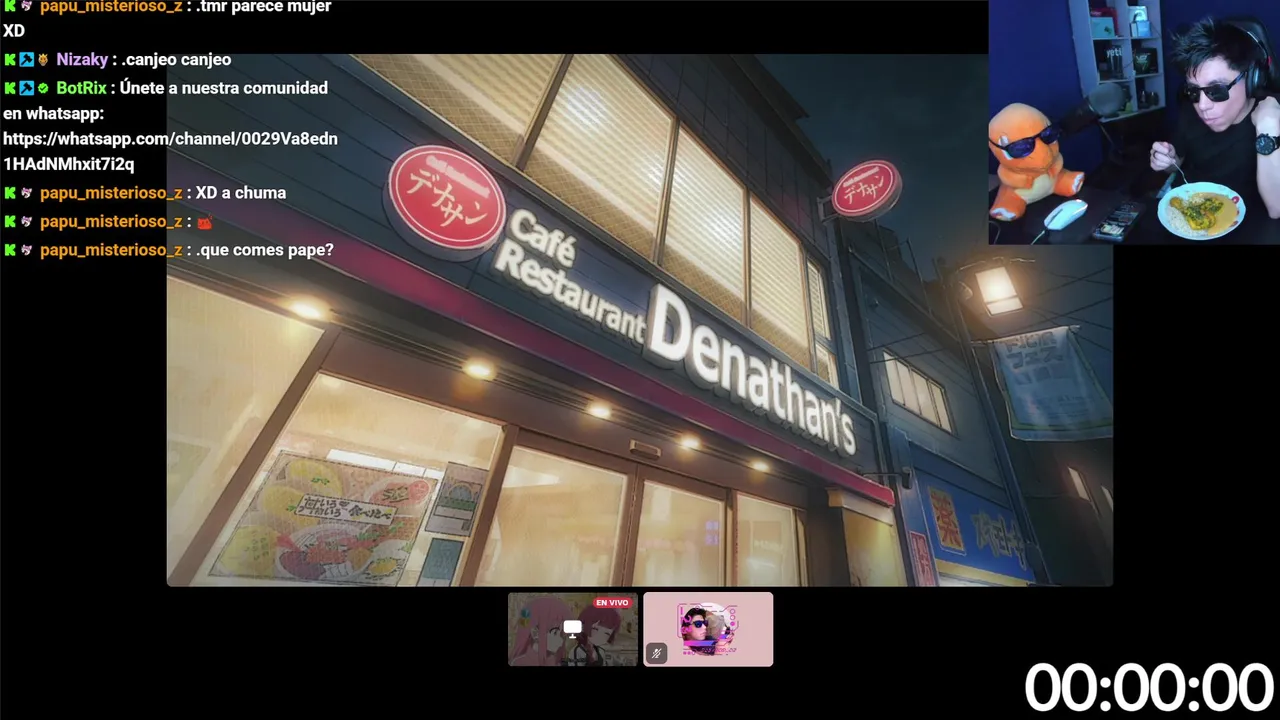Click the moderator hammer badge beside BotRix

[x=27, y=88]
